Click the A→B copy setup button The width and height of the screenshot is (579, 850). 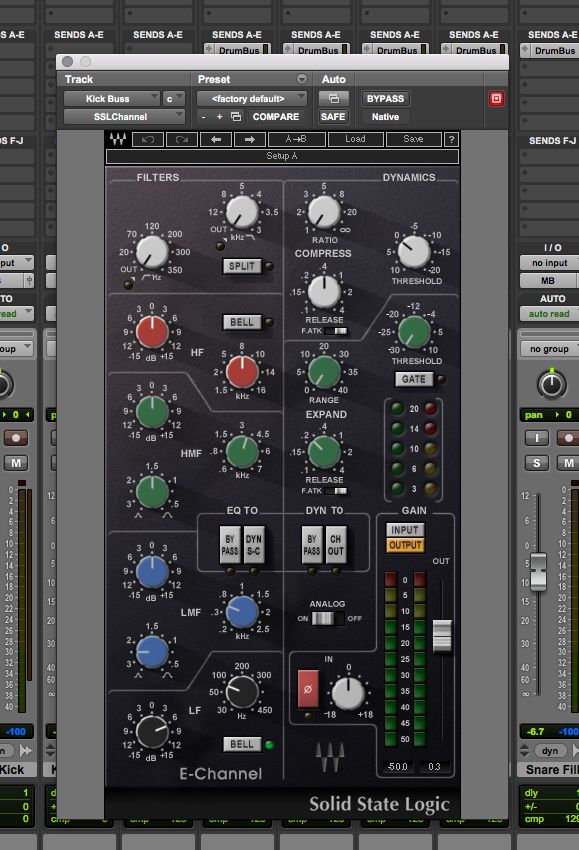coord(296,139)
